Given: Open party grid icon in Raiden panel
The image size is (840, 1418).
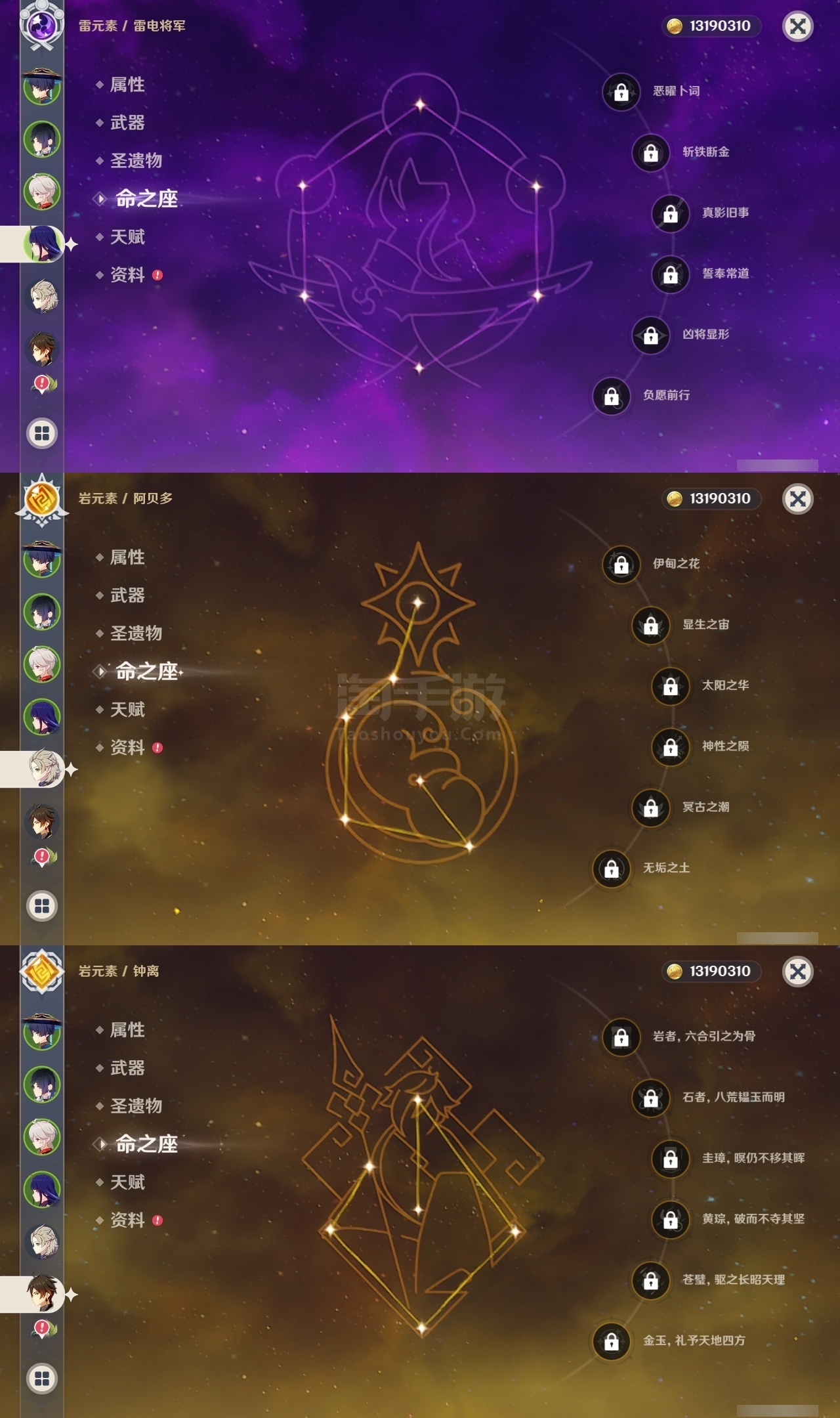Looking at the screenshot, I should pos(42,433).
